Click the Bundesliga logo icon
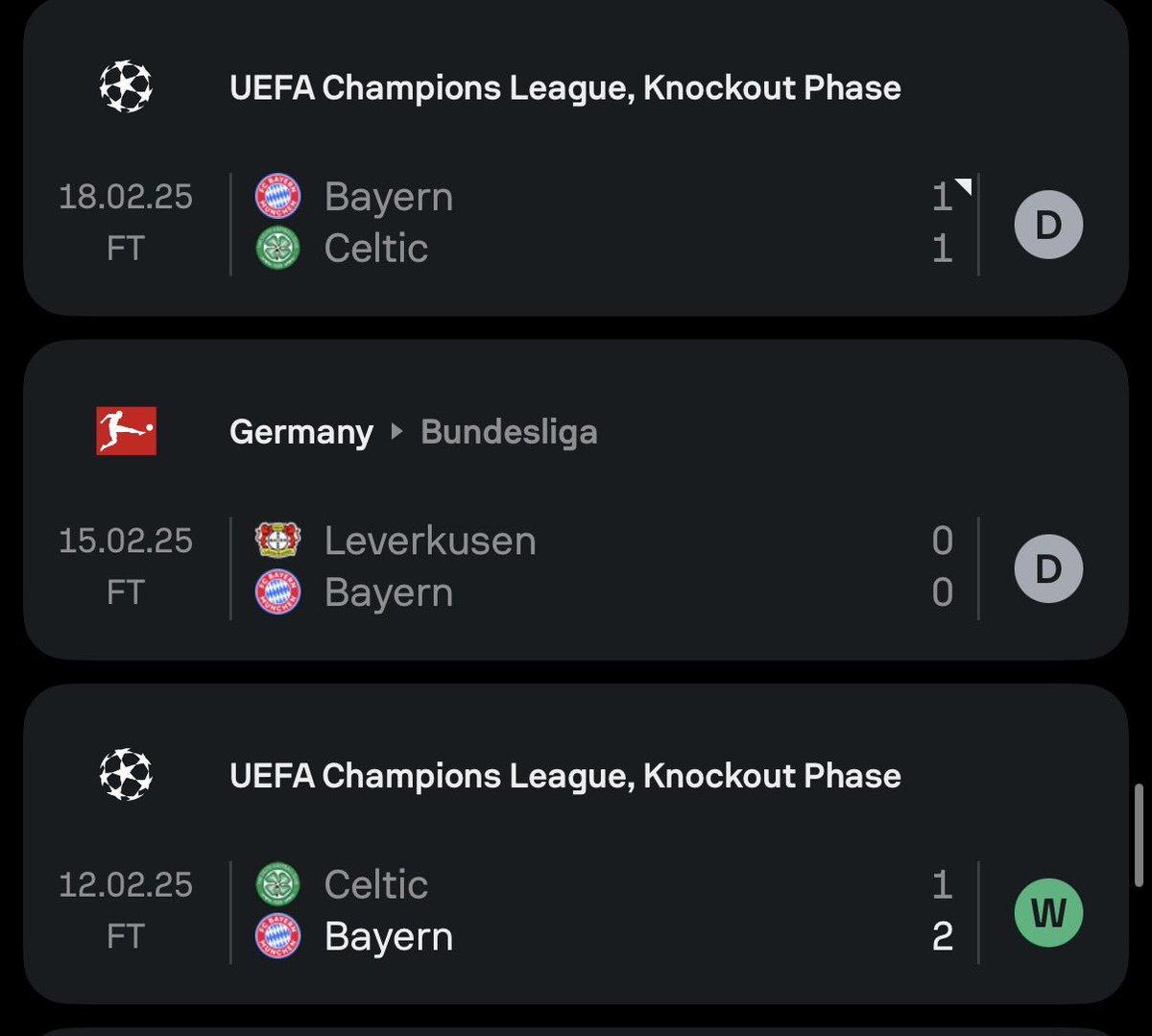The height and width of the screenshot is (1036, 1152). pyautogui.click(x=126, y=431)
